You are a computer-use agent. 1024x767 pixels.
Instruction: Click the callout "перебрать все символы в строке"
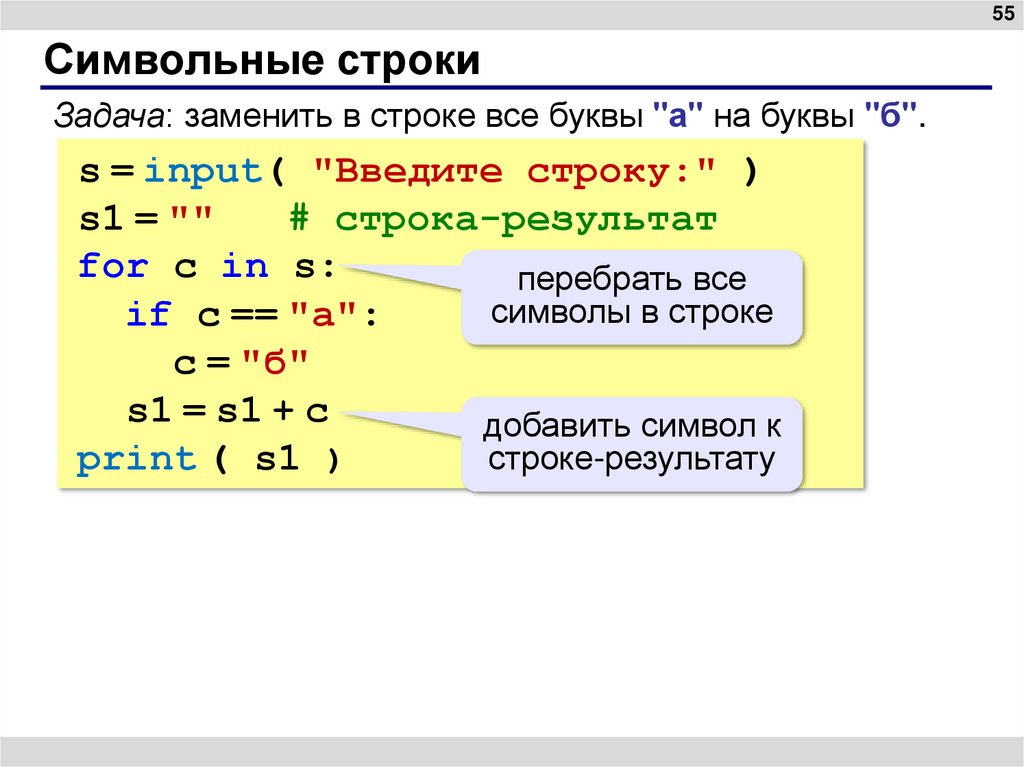coord(632,297)
